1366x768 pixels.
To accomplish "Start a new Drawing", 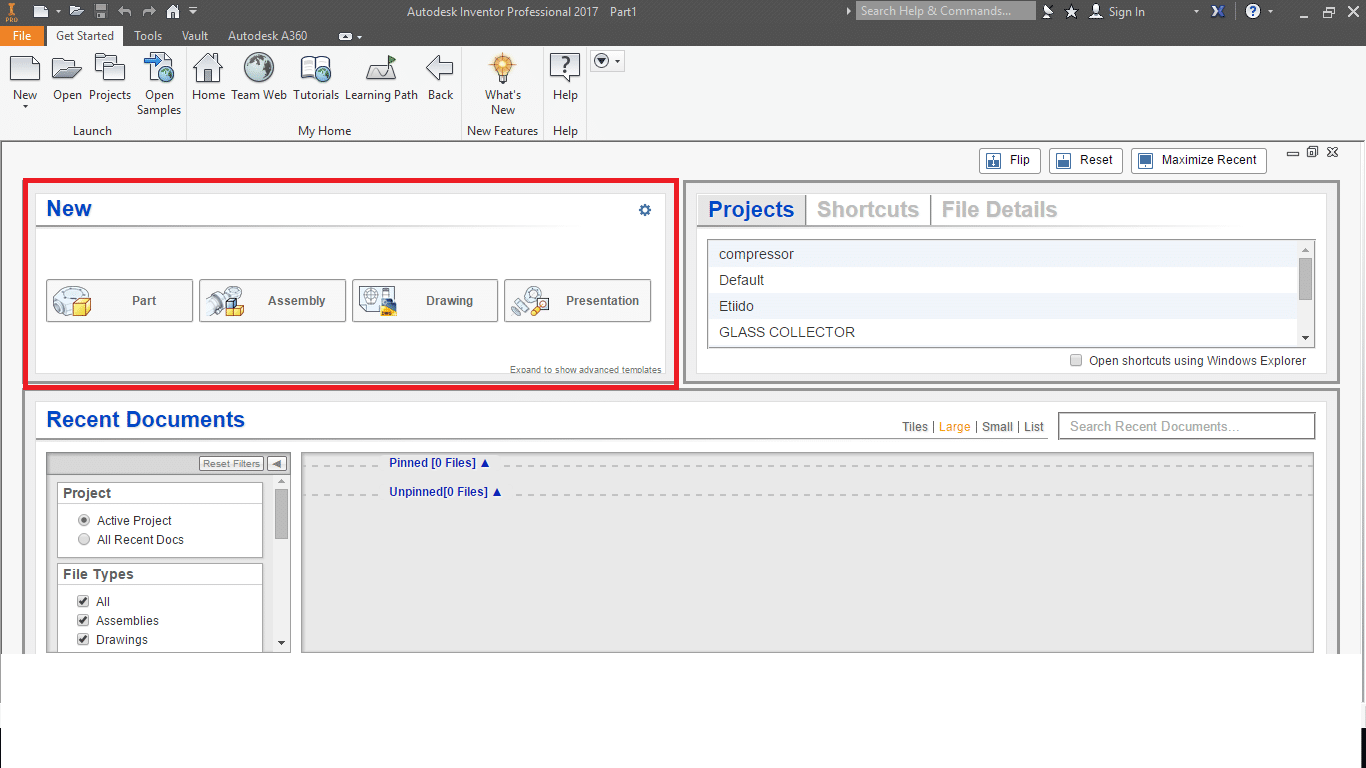I will click(424, 300).
